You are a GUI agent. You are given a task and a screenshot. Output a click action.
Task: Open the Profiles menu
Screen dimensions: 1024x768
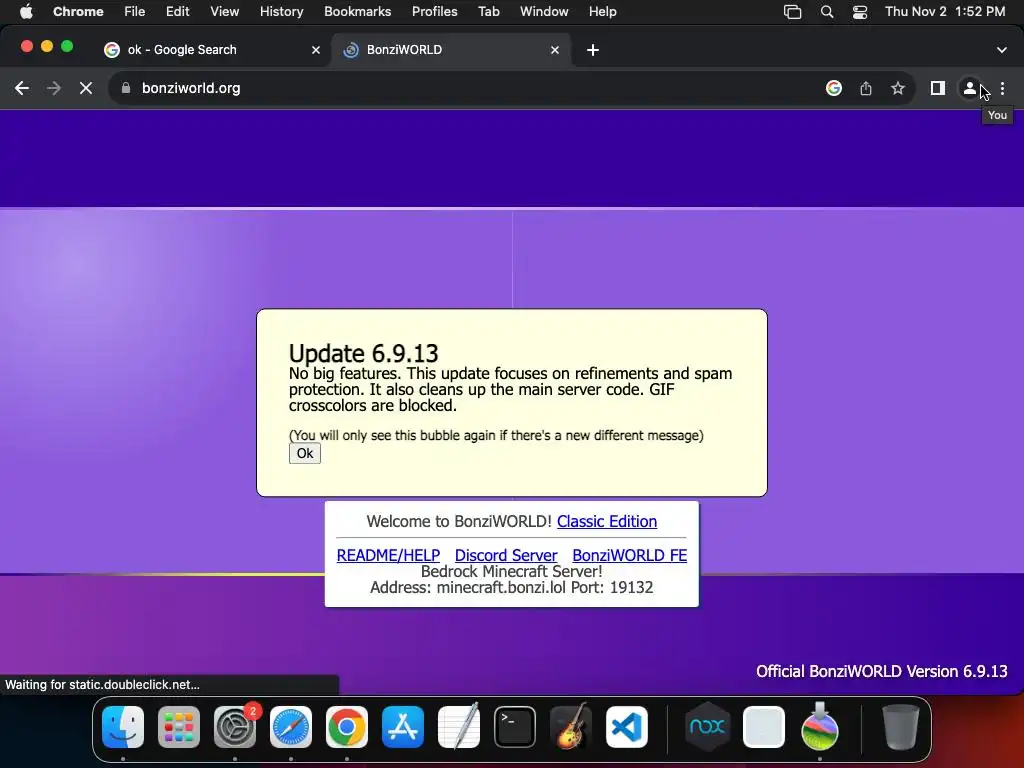tap(434, 12)
